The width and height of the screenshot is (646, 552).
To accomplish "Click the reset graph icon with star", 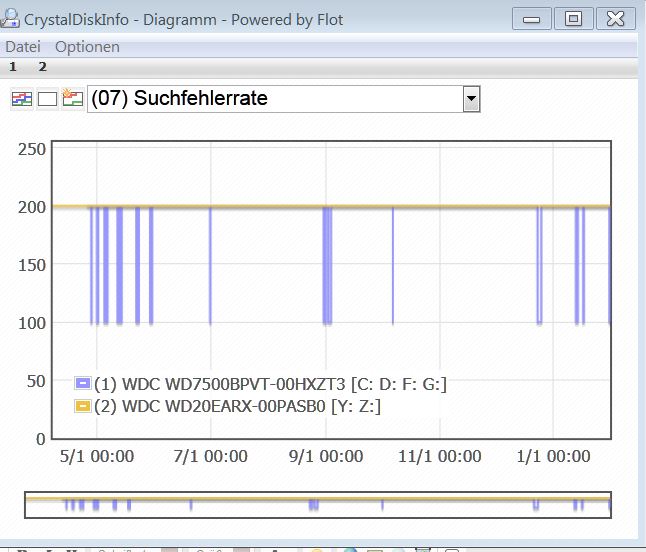I will pyautogui.click(x=73, y=98).
